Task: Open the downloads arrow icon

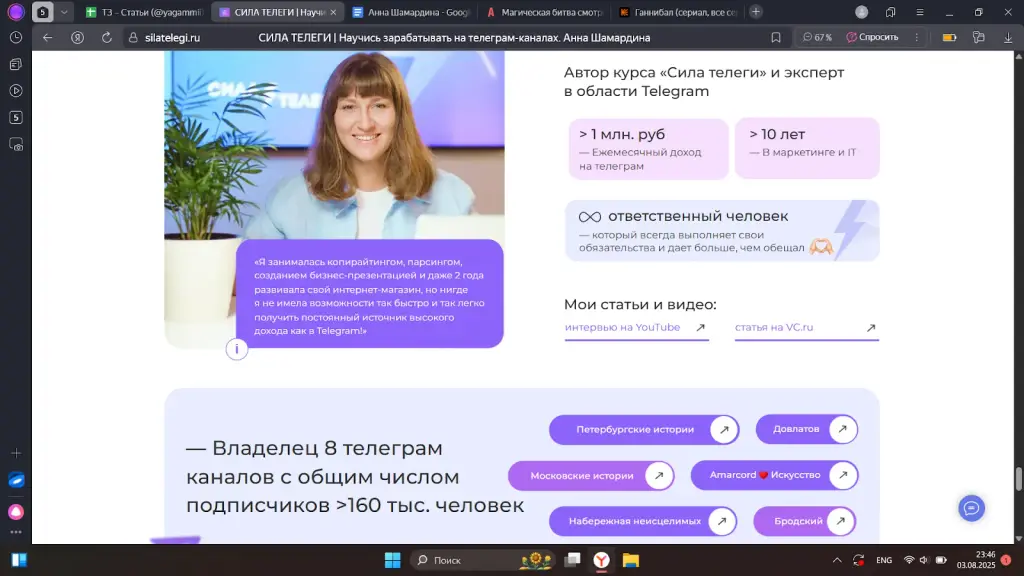Action: (x=1008, y=38)
